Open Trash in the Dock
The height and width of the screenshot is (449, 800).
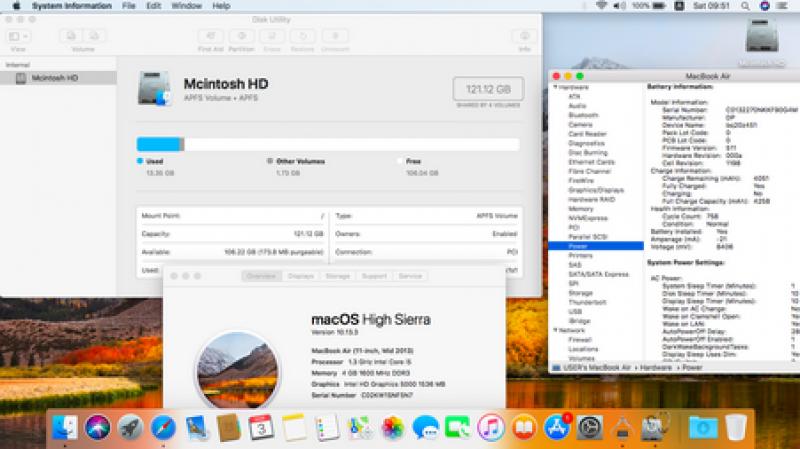(x=736, y=427)
